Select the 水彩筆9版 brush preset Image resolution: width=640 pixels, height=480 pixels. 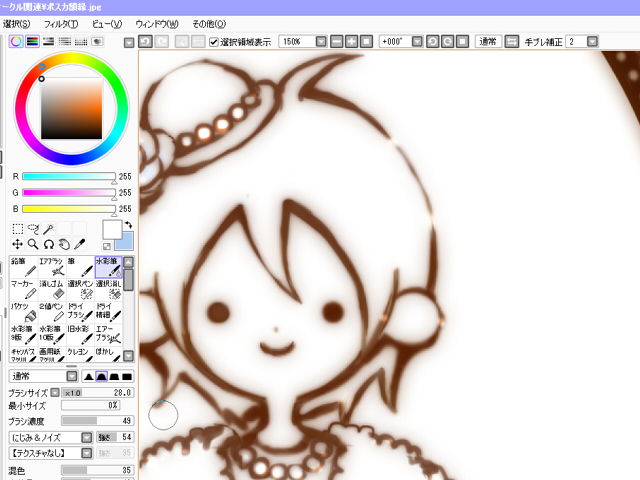click(x=24, y=335)
